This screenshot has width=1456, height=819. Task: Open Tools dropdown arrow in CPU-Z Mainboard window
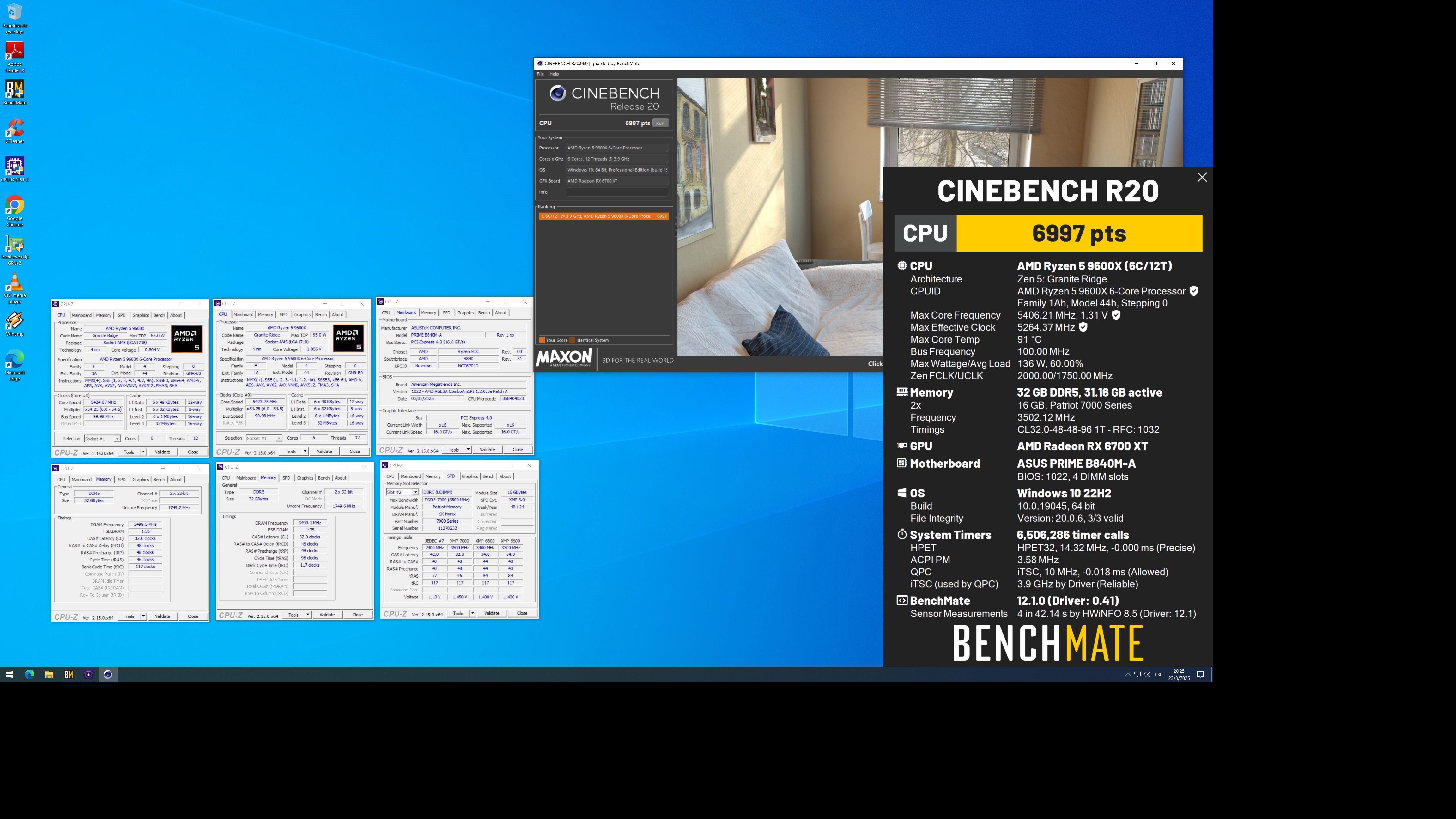467,450
